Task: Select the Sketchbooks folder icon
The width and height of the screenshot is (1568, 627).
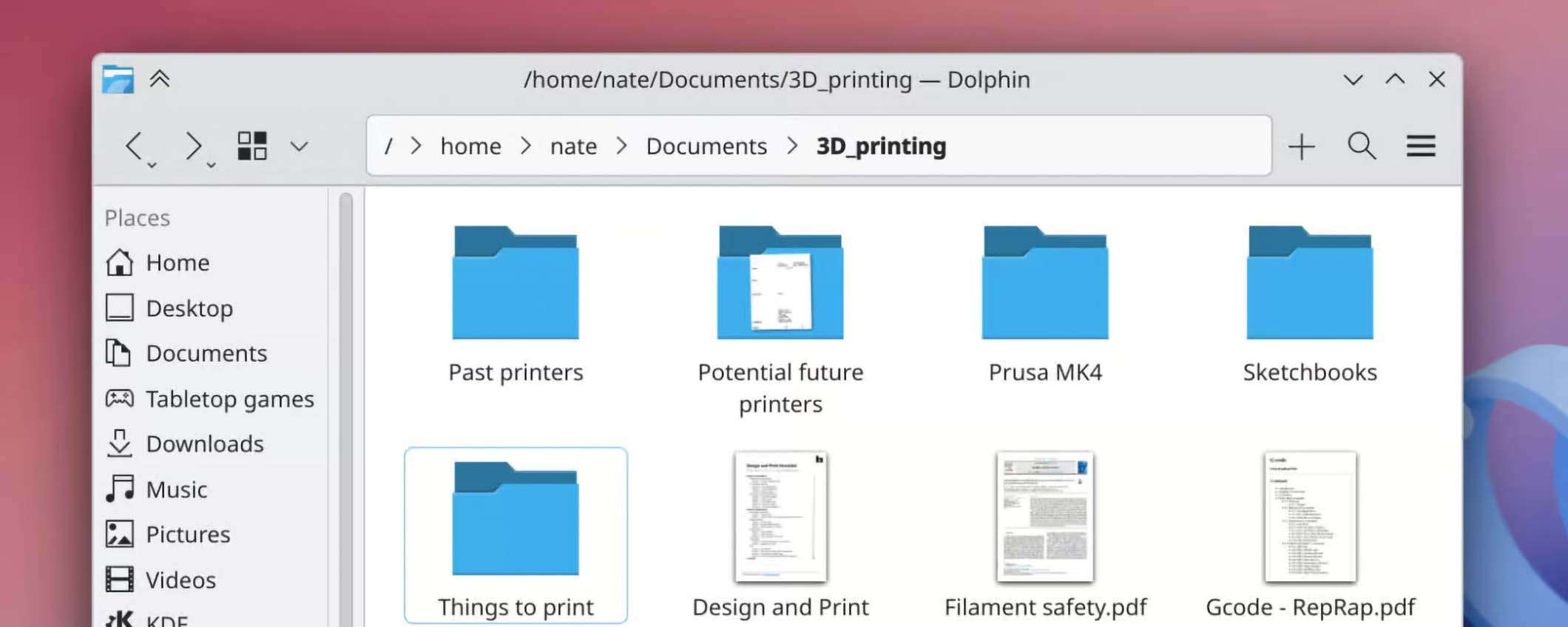Action: (1310, 282)
